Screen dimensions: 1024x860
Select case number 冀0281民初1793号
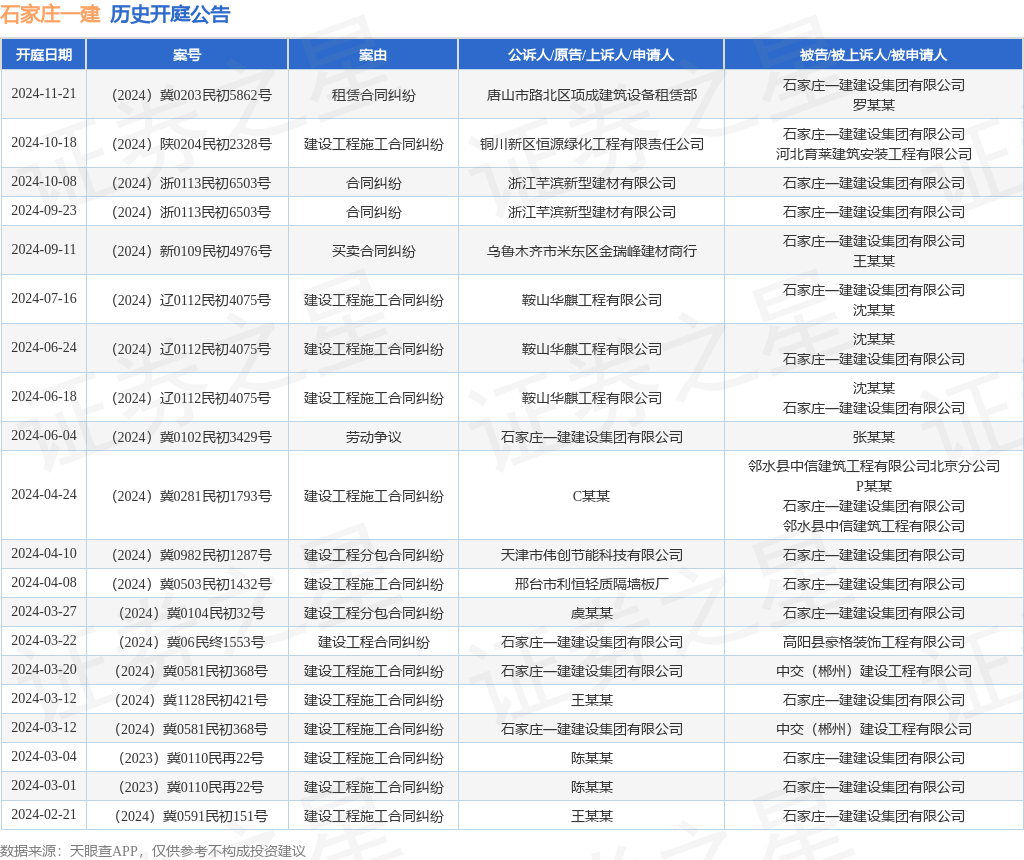[x=191, y=496]
